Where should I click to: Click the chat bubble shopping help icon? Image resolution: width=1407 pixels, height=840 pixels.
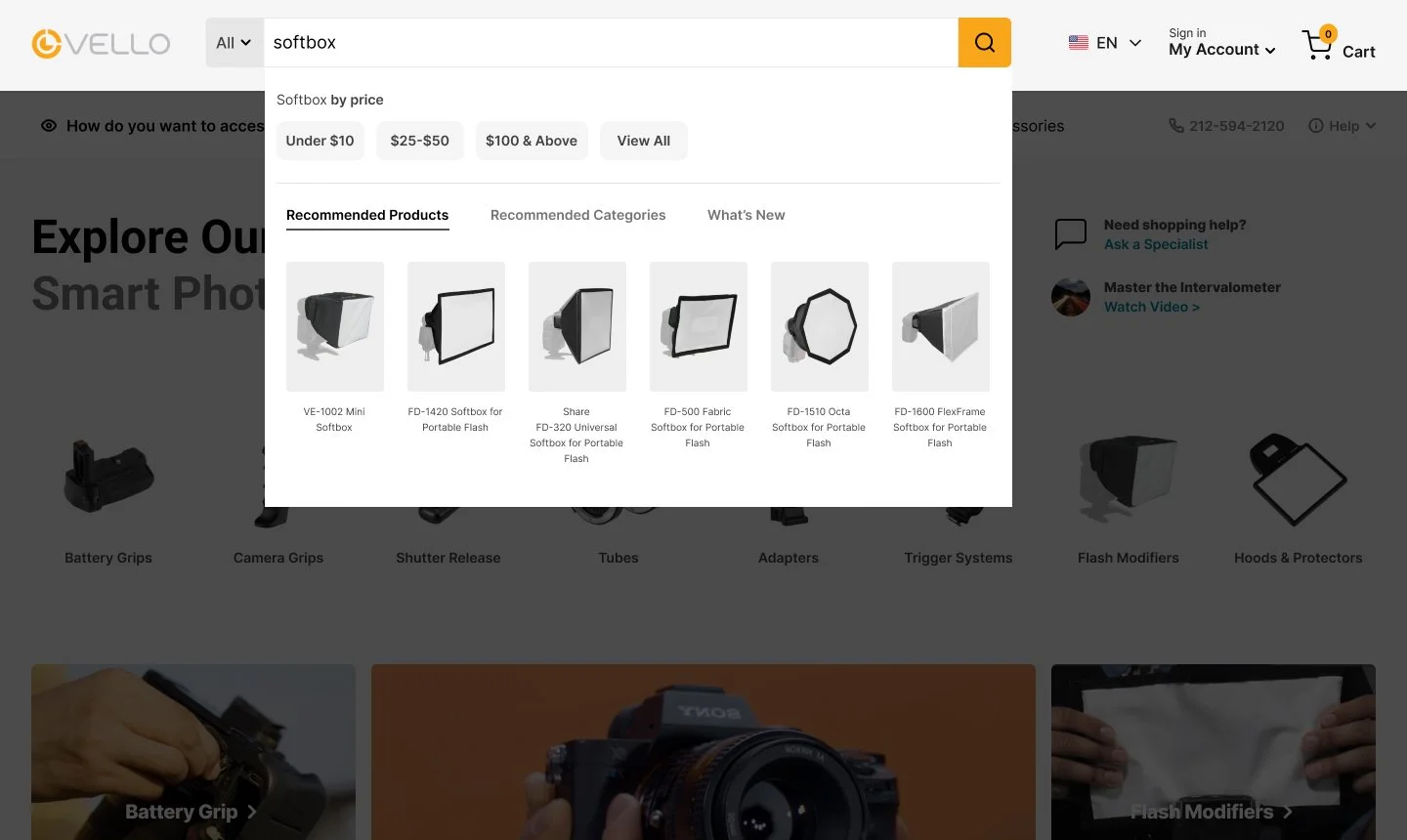pos(1071,234)
